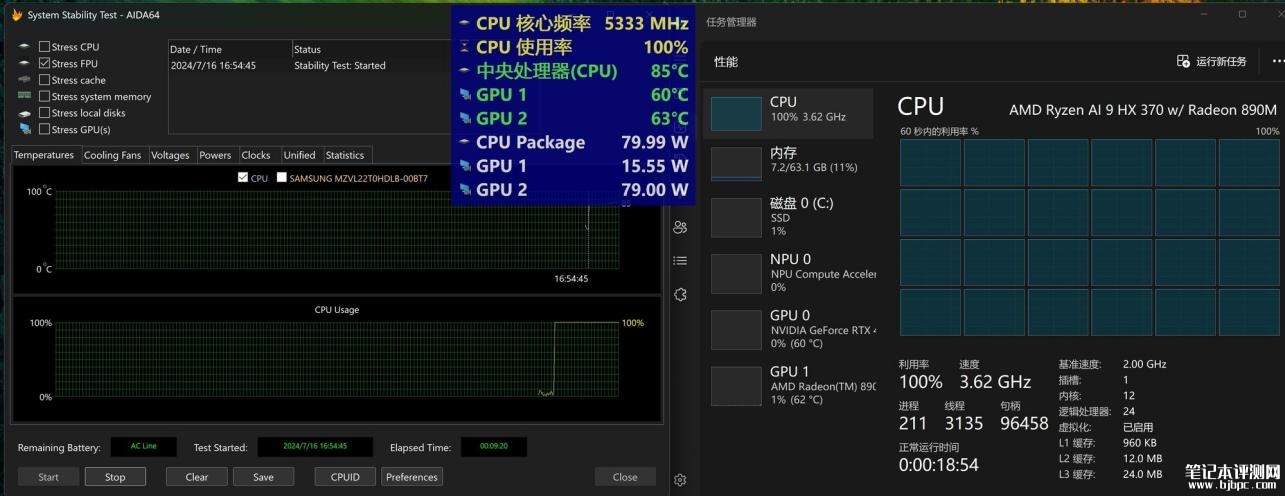This screenshot has height=496, width=1285.
Task: Click the CPU chip icon beside Stress CPU
Action: click(x=24, y=47)
